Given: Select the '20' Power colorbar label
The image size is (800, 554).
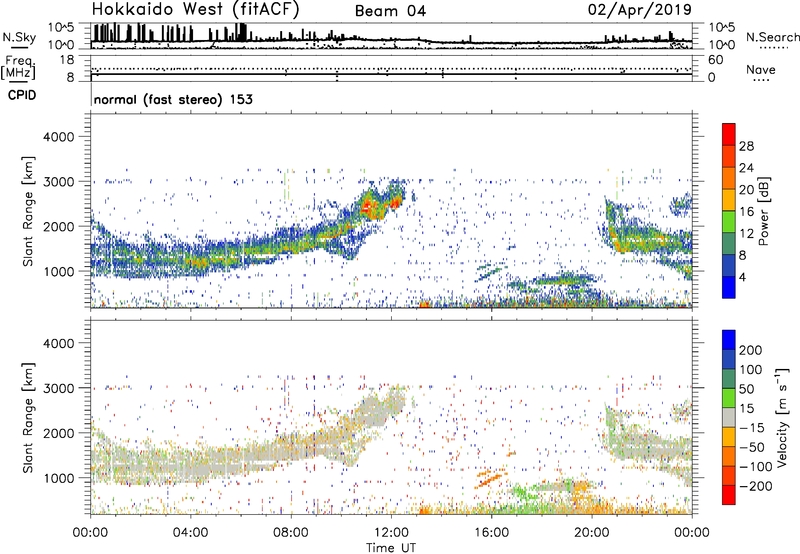Looking at the screenshot, I should [746, 190].
